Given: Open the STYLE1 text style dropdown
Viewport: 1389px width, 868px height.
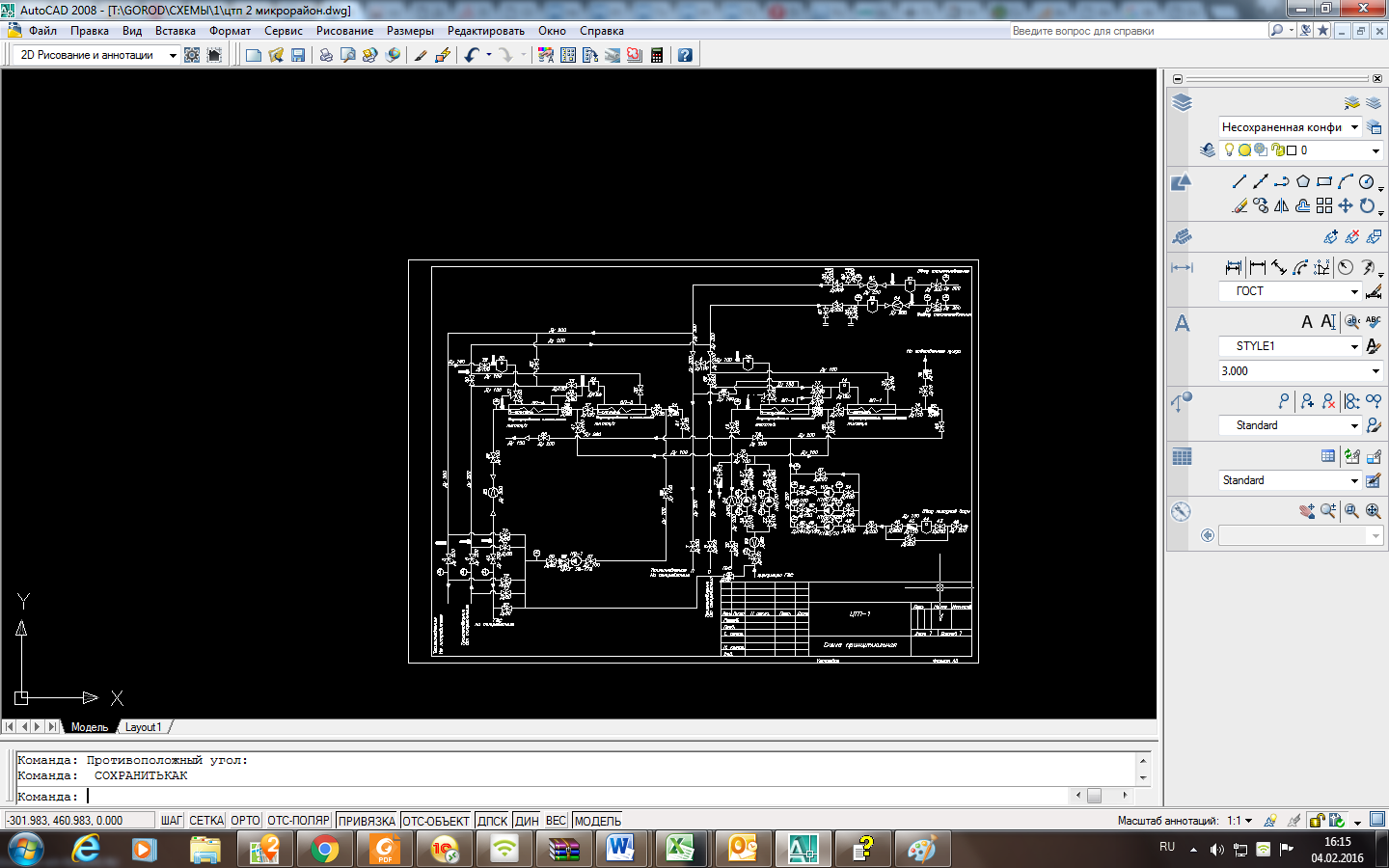Looking at the screenshot, I should (x=1290, y=346).
